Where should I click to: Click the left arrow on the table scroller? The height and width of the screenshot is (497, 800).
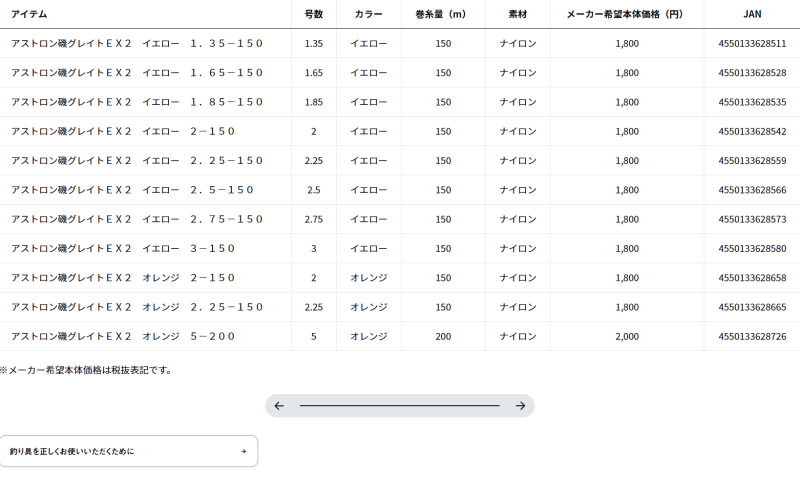(279, 406)
